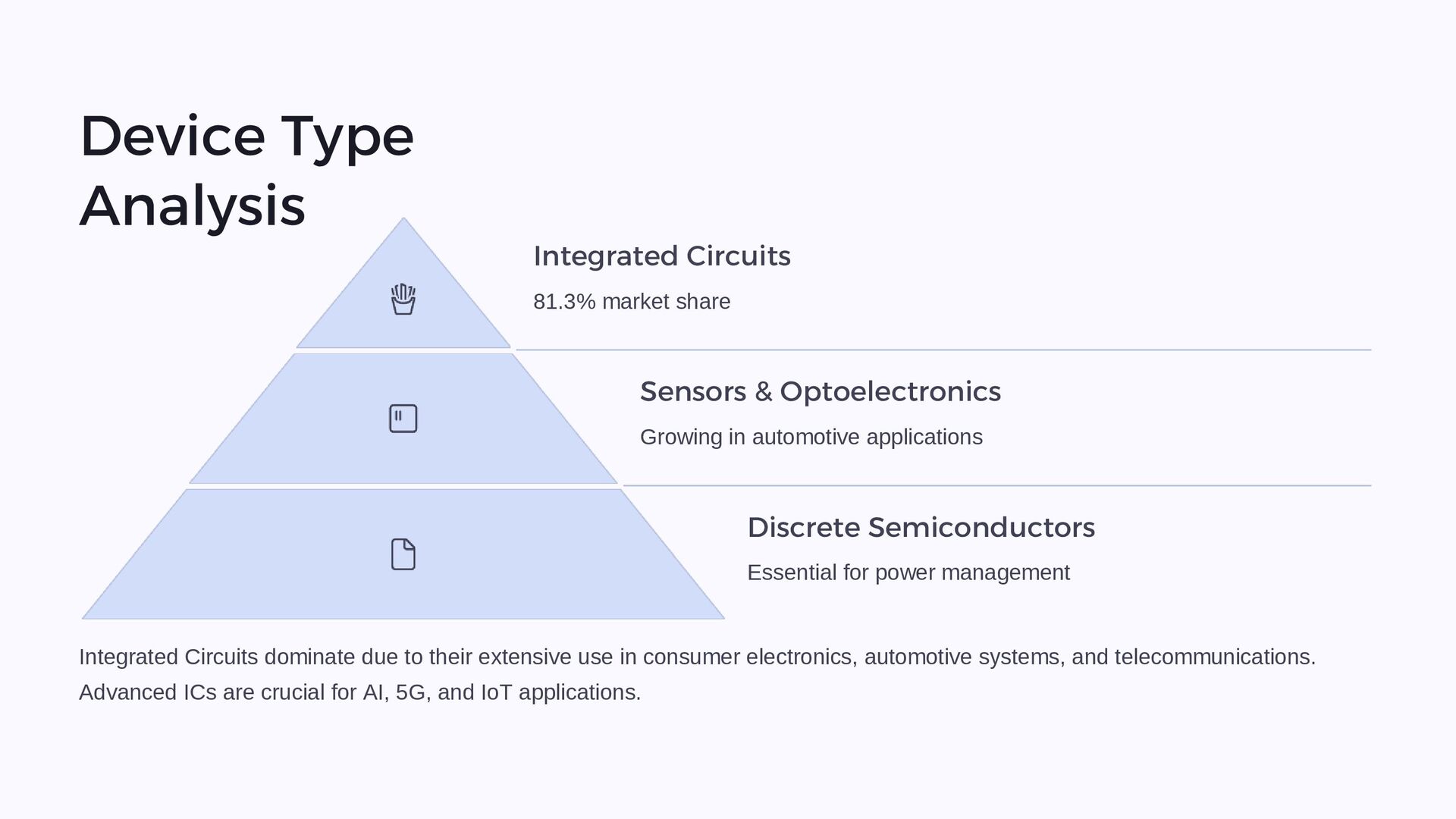Click the sentence "Advanced ICs are crucial"

(x=359, y=692)
